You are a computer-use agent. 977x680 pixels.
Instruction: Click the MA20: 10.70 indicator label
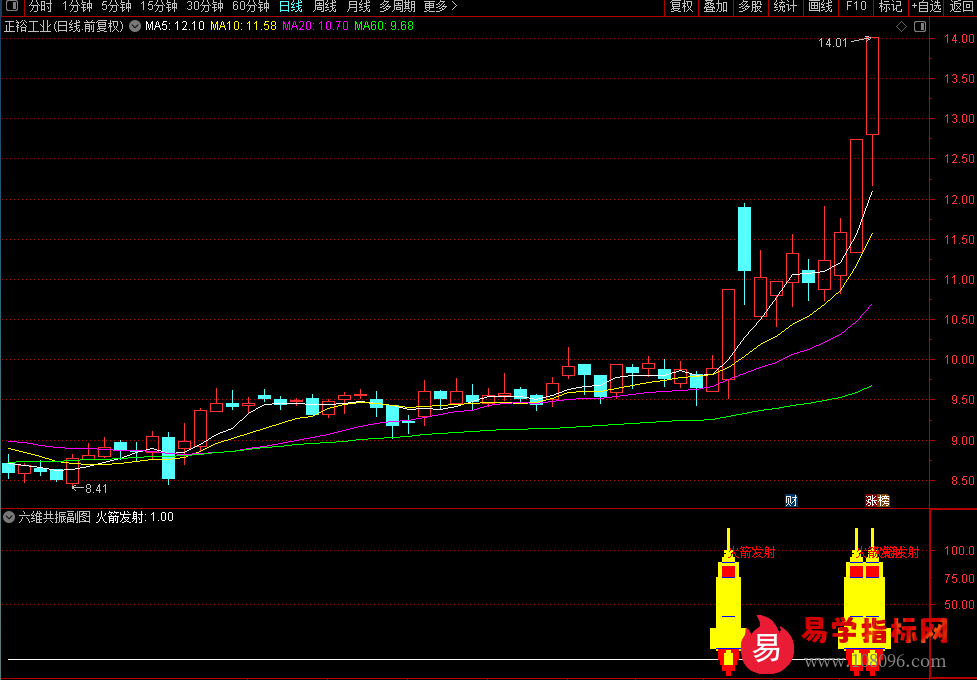pyautogui.click(x=315, y=26)
